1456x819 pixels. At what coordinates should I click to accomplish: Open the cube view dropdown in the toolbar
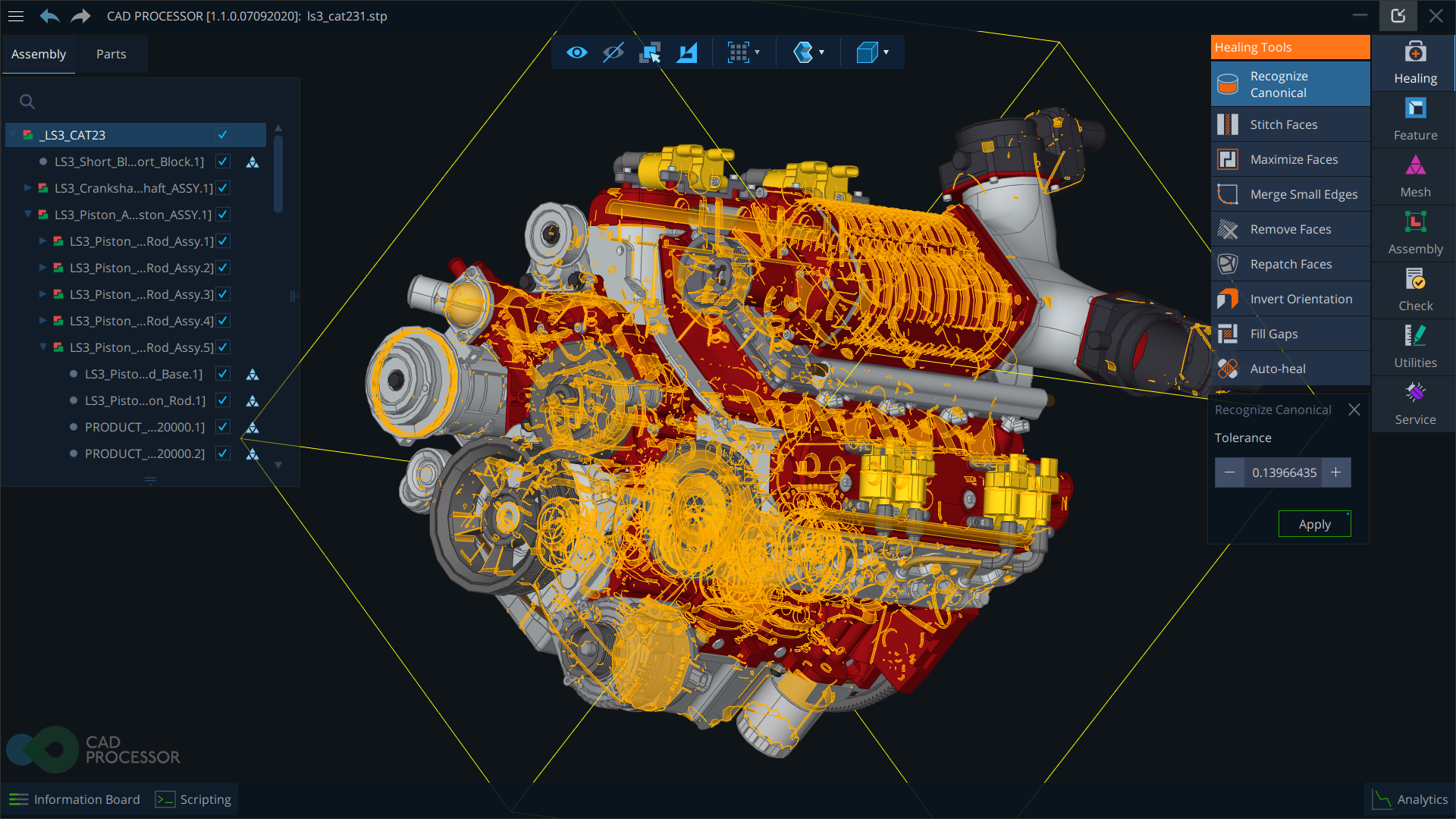(x=887, y=52)
